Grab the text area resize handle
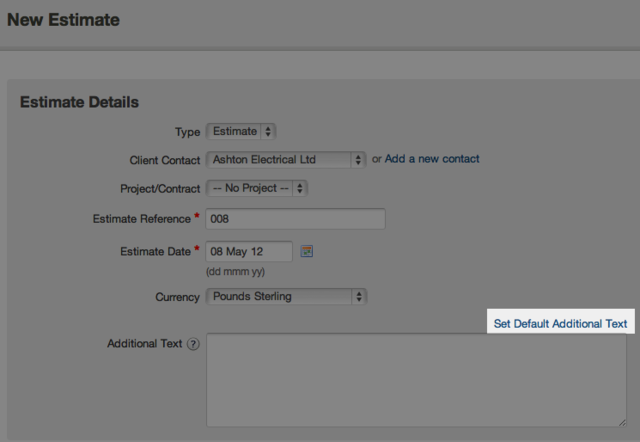This screenshot has height=442, width=640. point(622,422)
